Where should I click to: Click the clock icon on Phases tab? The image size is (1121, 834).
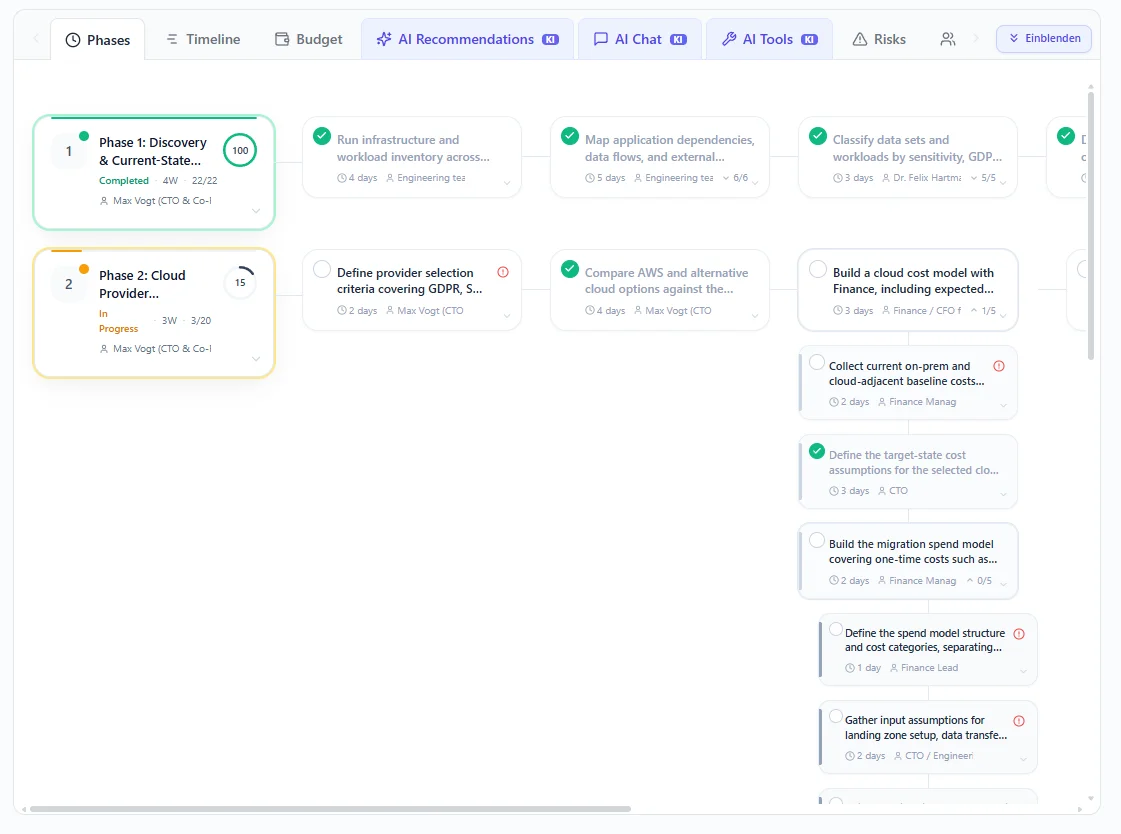click(x=73, y=40)
